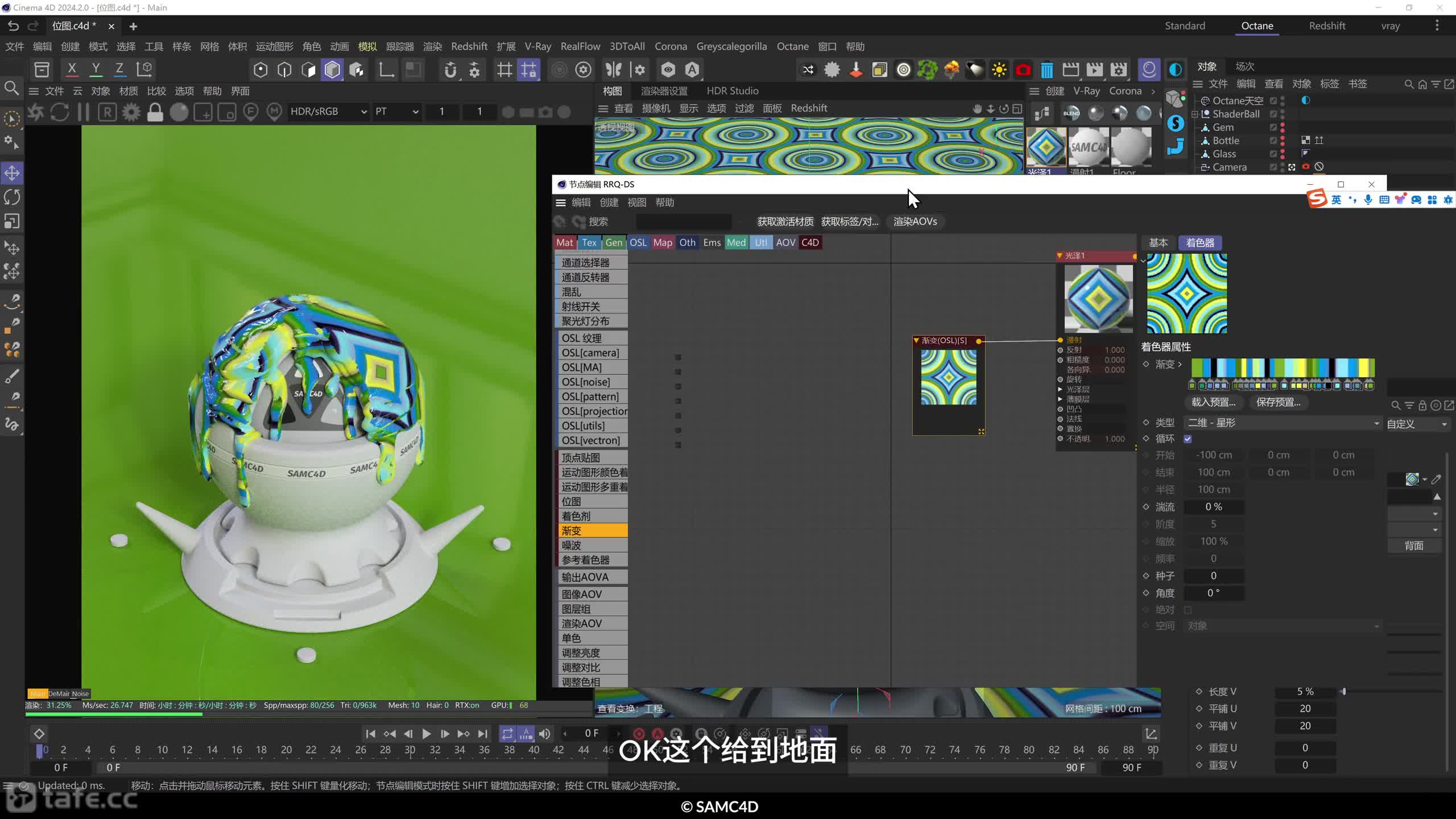Click the Octane lock resolution padlock icon
The width and height of the screenshot is (1456, 819).
tap(155, 112)
